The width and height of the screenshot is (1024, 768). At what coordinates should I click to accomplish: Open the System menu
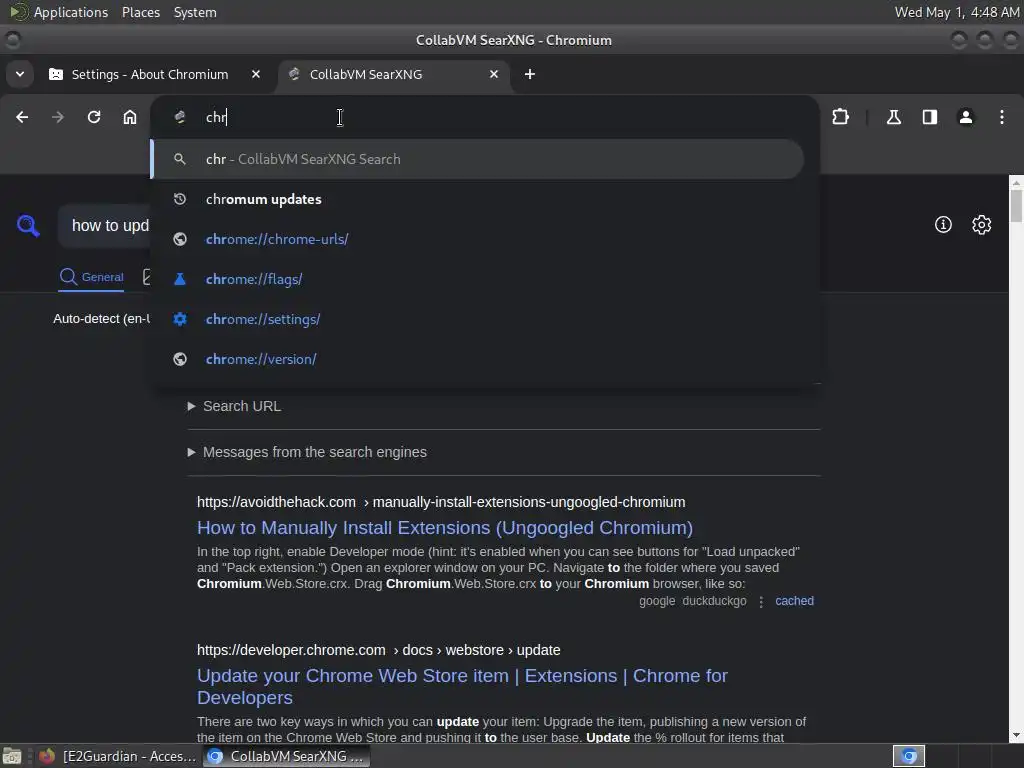pyautogui.click(x=195, y=12)
